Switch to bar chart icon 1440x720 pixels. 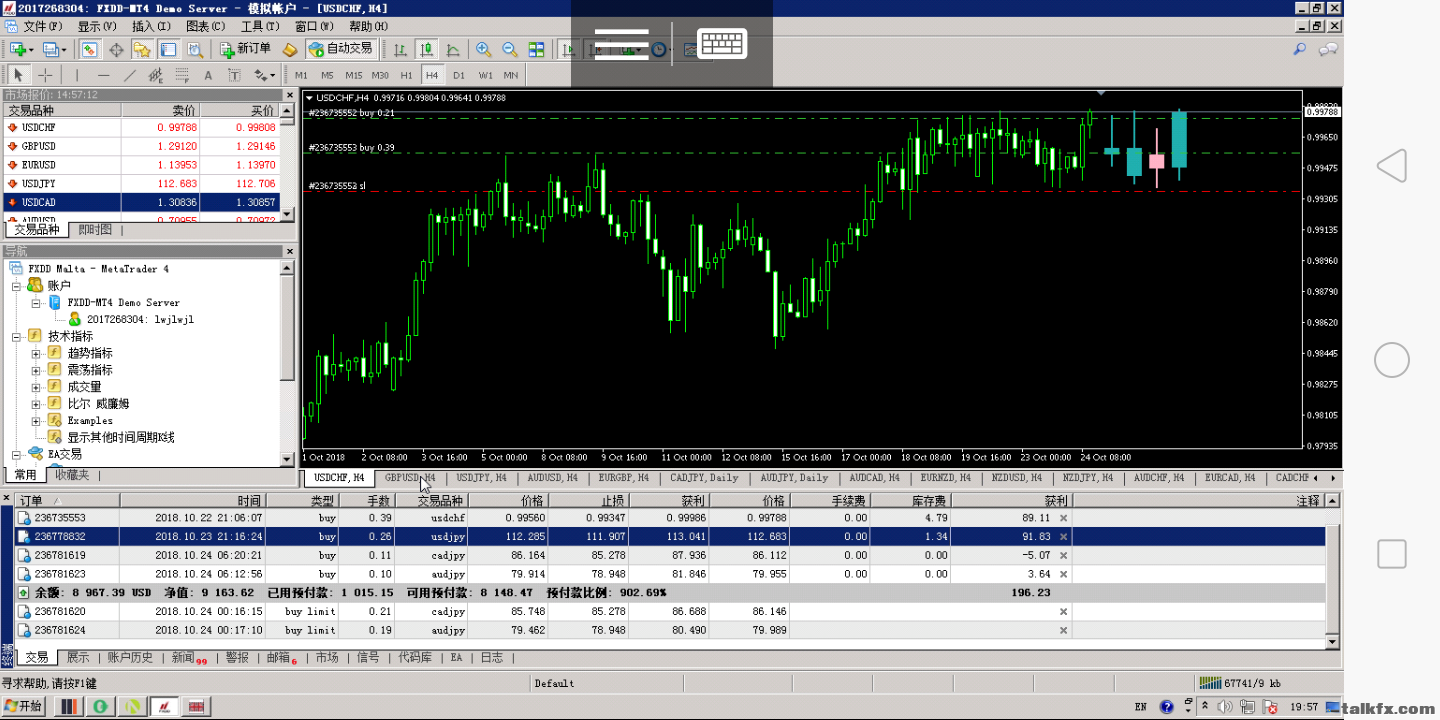coord(400,49)
